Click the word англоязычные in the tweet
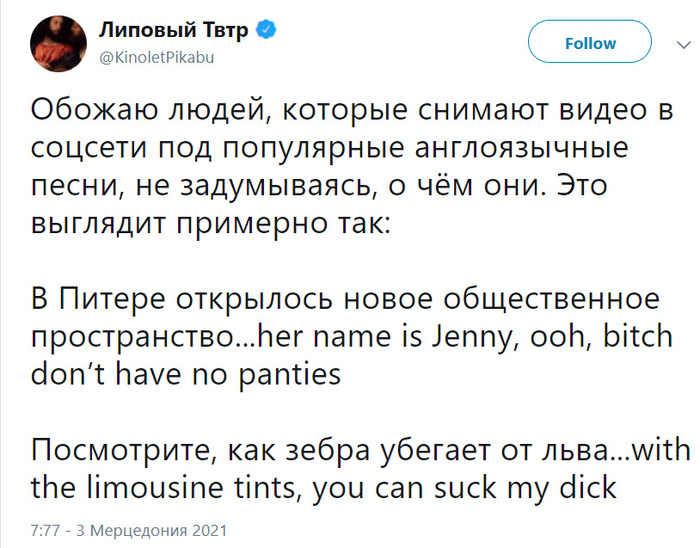Viewport: 700px width, 548px height. pos(521,149)
